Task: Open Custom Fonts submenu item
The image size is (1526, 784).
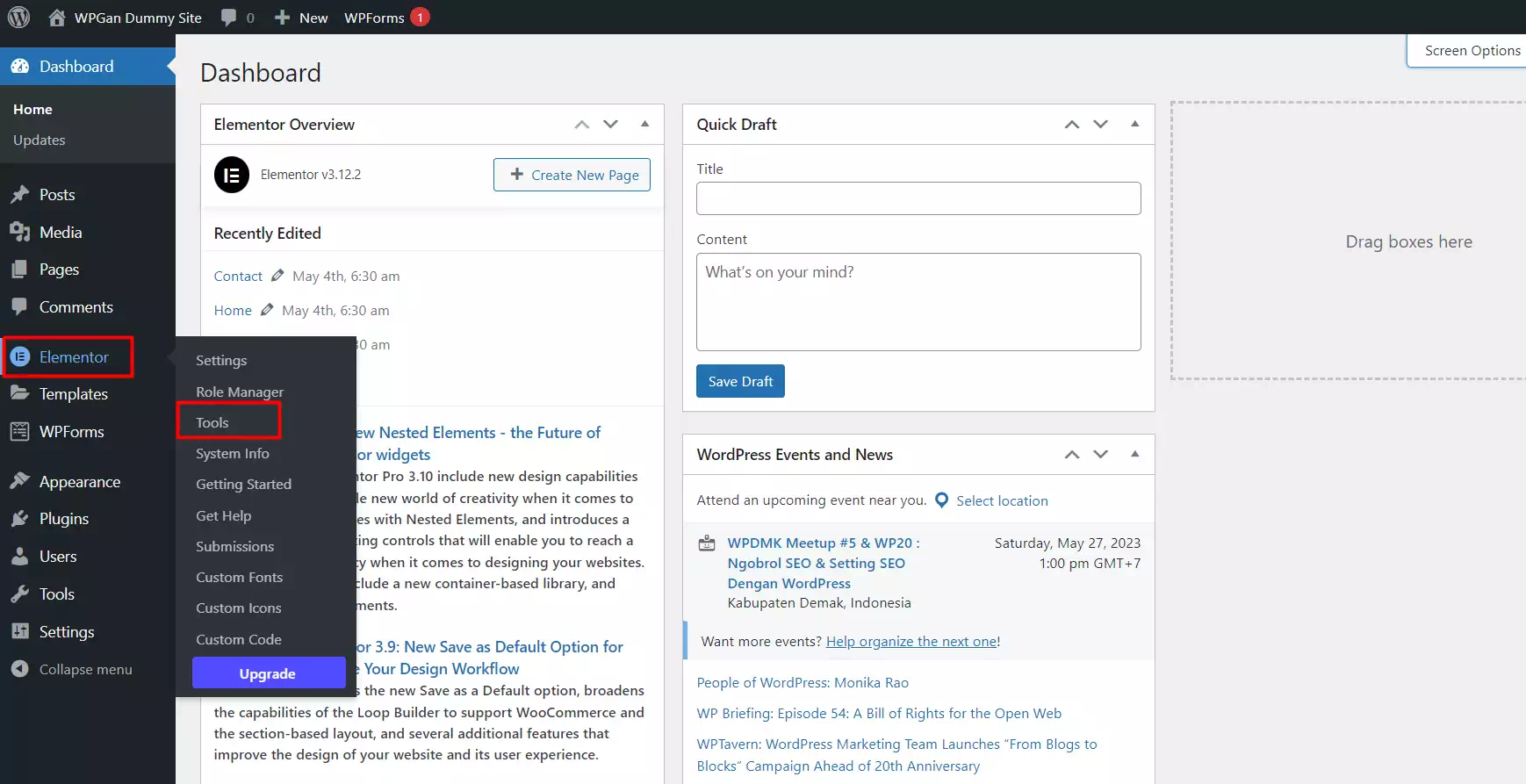Action: 239,578
